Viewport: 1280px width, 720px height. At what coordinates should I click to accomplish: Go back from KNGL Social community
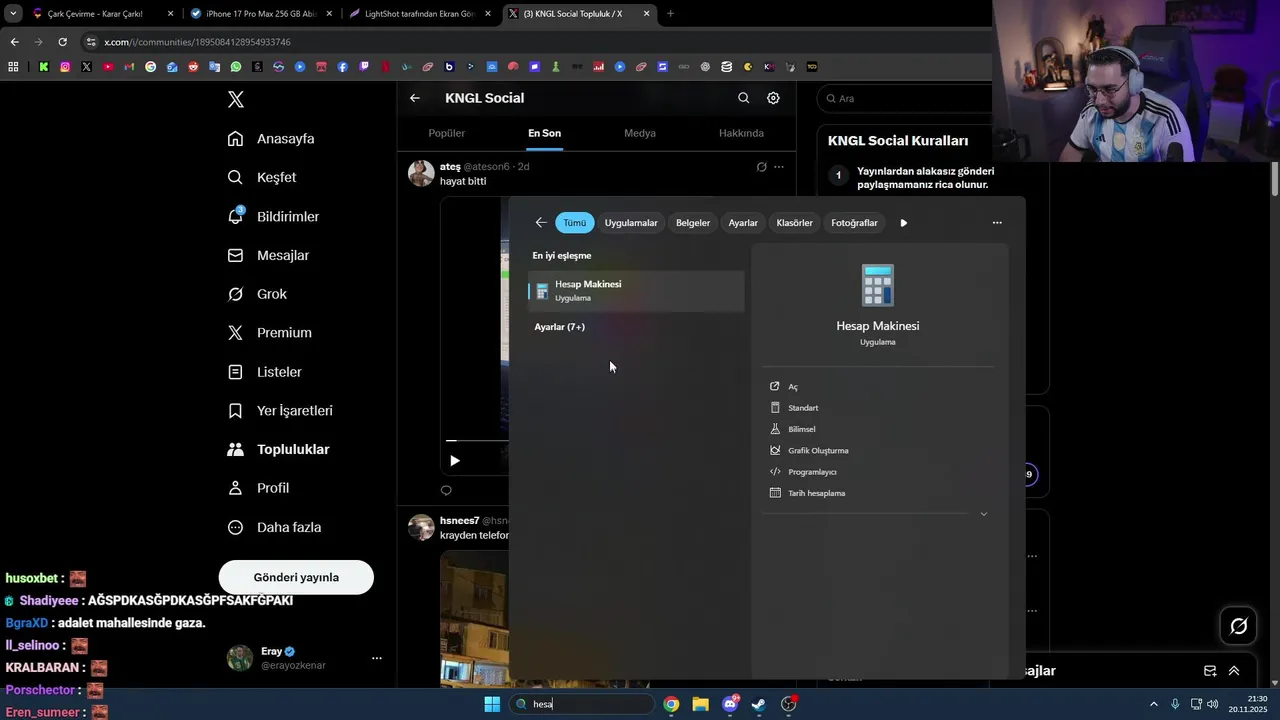click(x=415, y=98)
